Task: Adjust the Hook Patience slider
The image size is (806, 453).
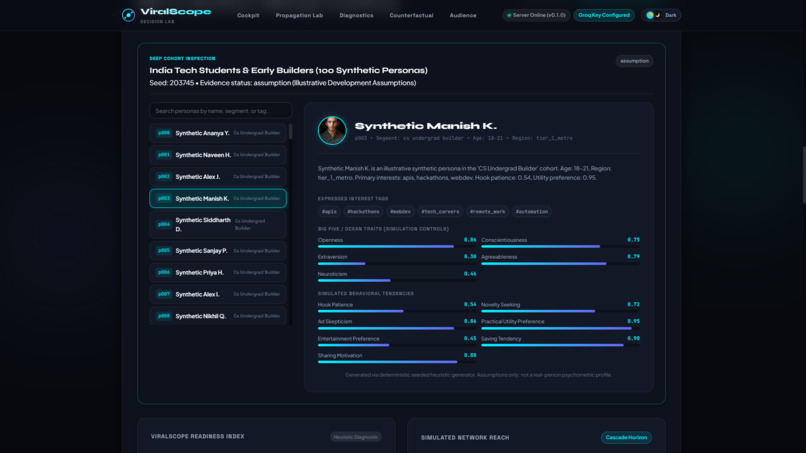Action: pos(397,311)
